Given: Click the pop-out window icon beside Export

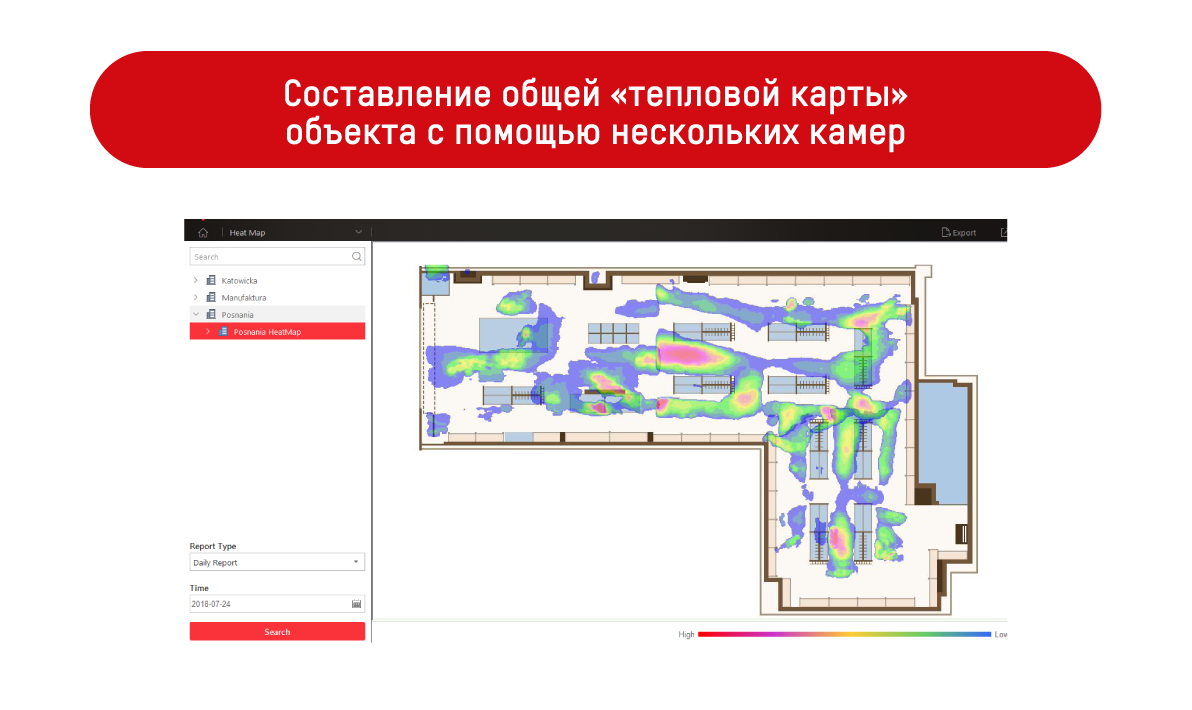Looking at the screenshot, I should pos(1002,233).
